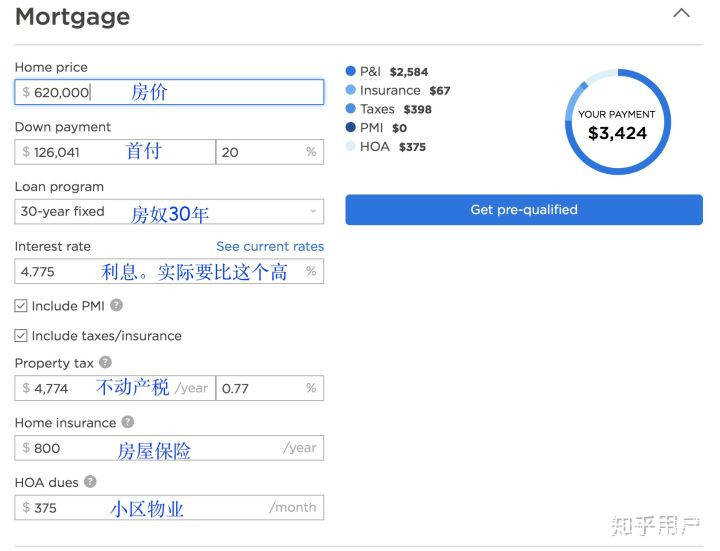720x551 pixels.
Task: Click the PMI legend color dot
Action: coord(350,127)
